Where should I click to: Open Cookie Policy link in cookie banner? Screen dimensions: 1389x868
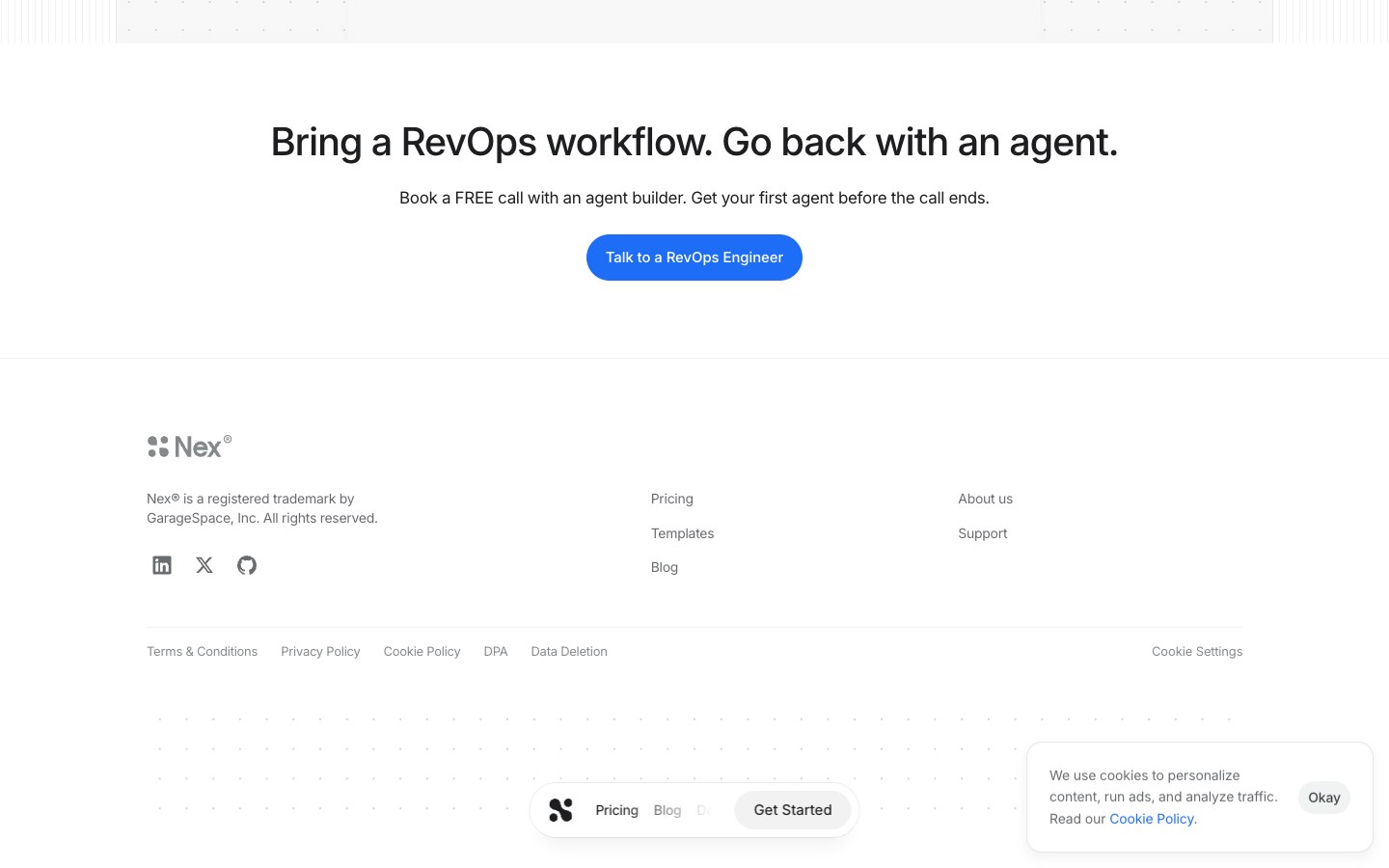pos(1152,819)
